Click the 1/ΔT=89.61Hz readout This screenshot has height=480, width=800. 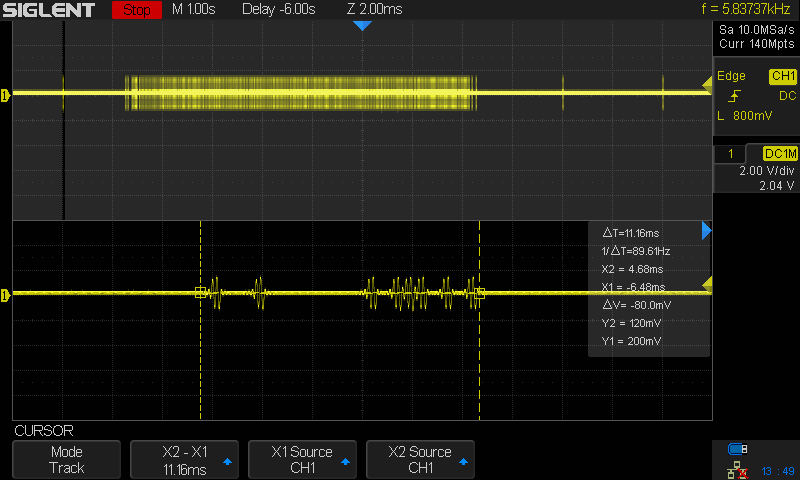point(636,251)
